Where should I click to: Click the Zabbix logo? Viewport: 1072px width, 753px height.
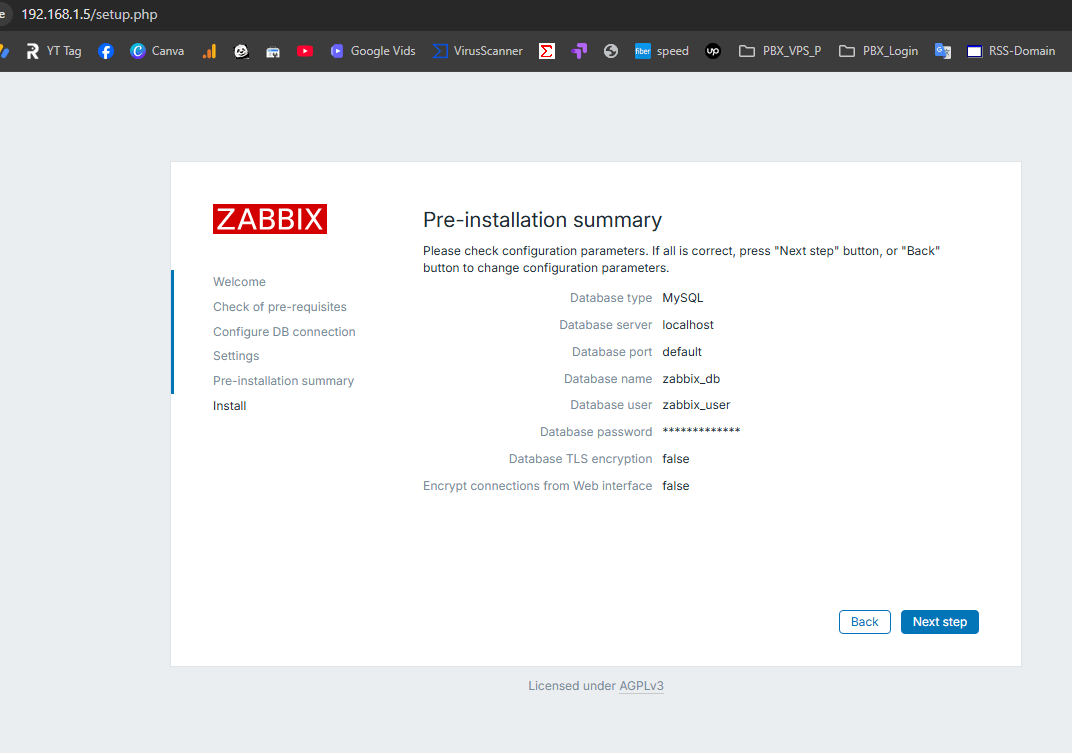[x=270, y=219]
